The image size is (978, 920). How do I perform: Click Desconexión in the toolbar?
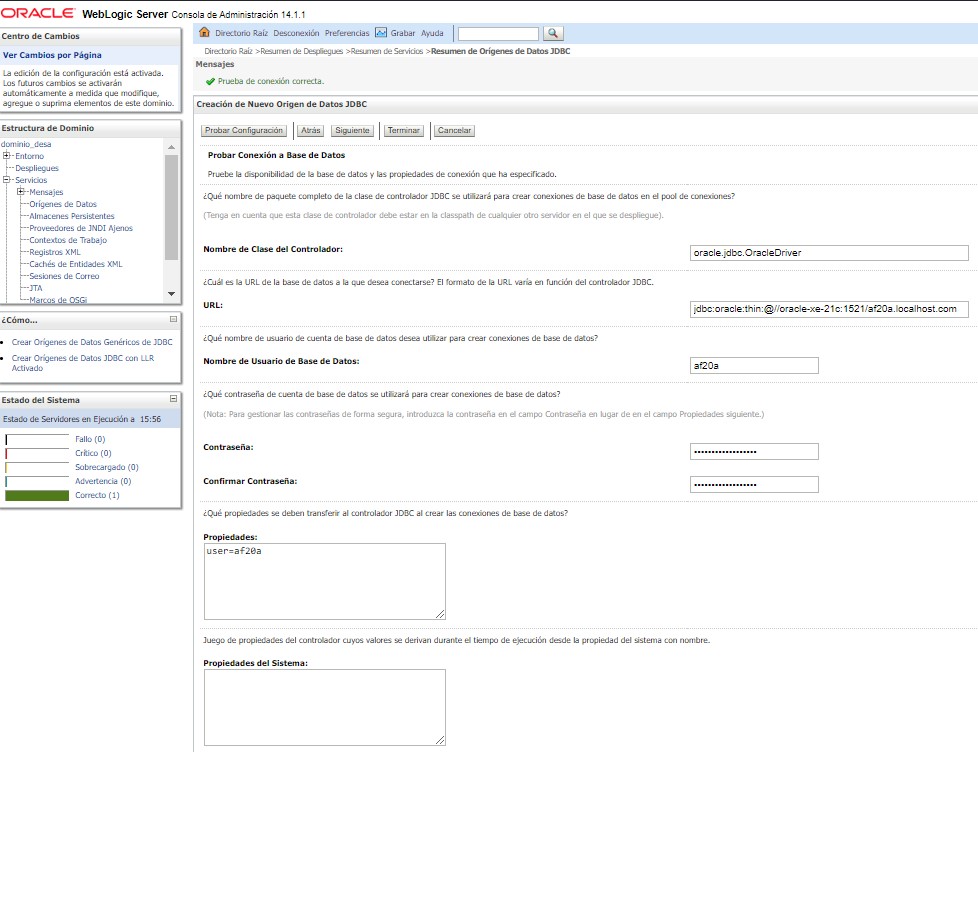[x=296, y=33]
